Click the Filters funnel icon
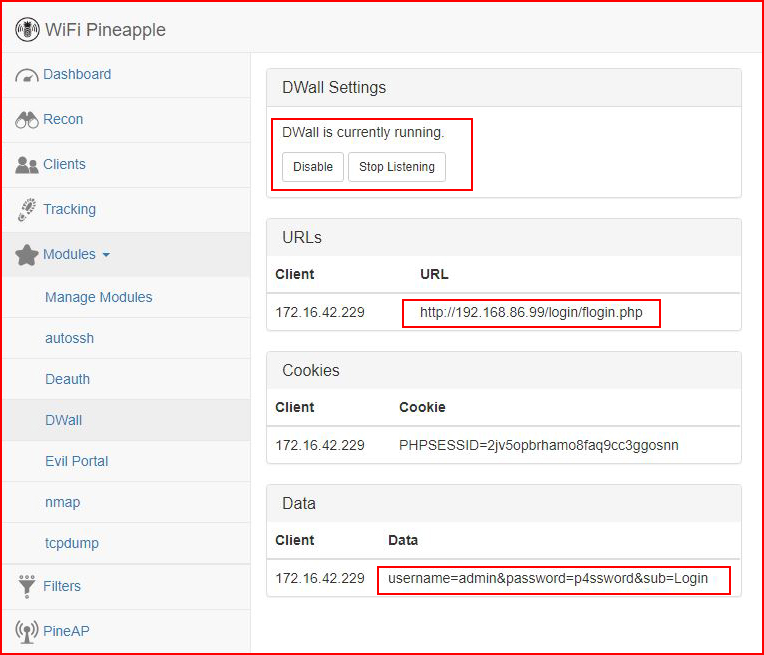The height and width of the screenshot is (655, 764). point(26,586)
